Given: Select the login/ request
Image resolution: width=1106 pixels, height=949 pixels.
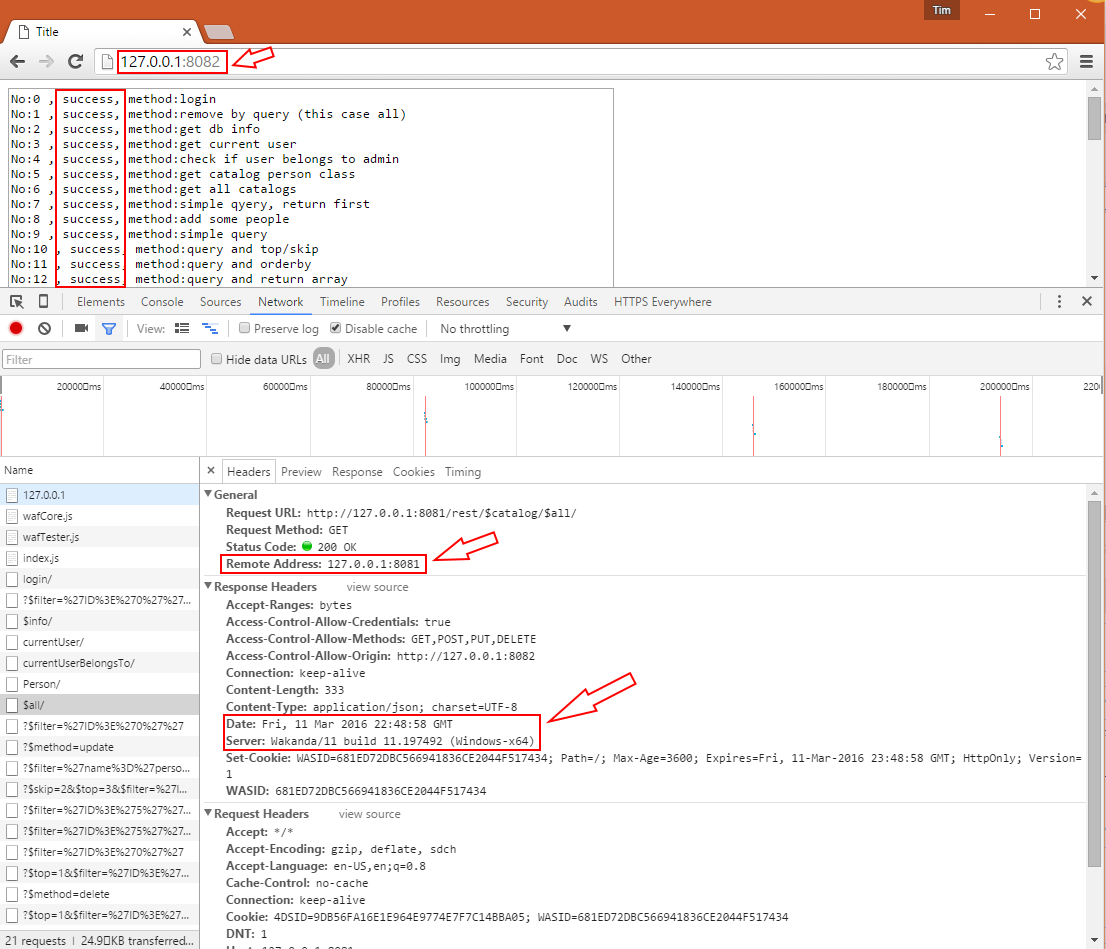Looking at the screenshot, I should (x=99, y=579).
